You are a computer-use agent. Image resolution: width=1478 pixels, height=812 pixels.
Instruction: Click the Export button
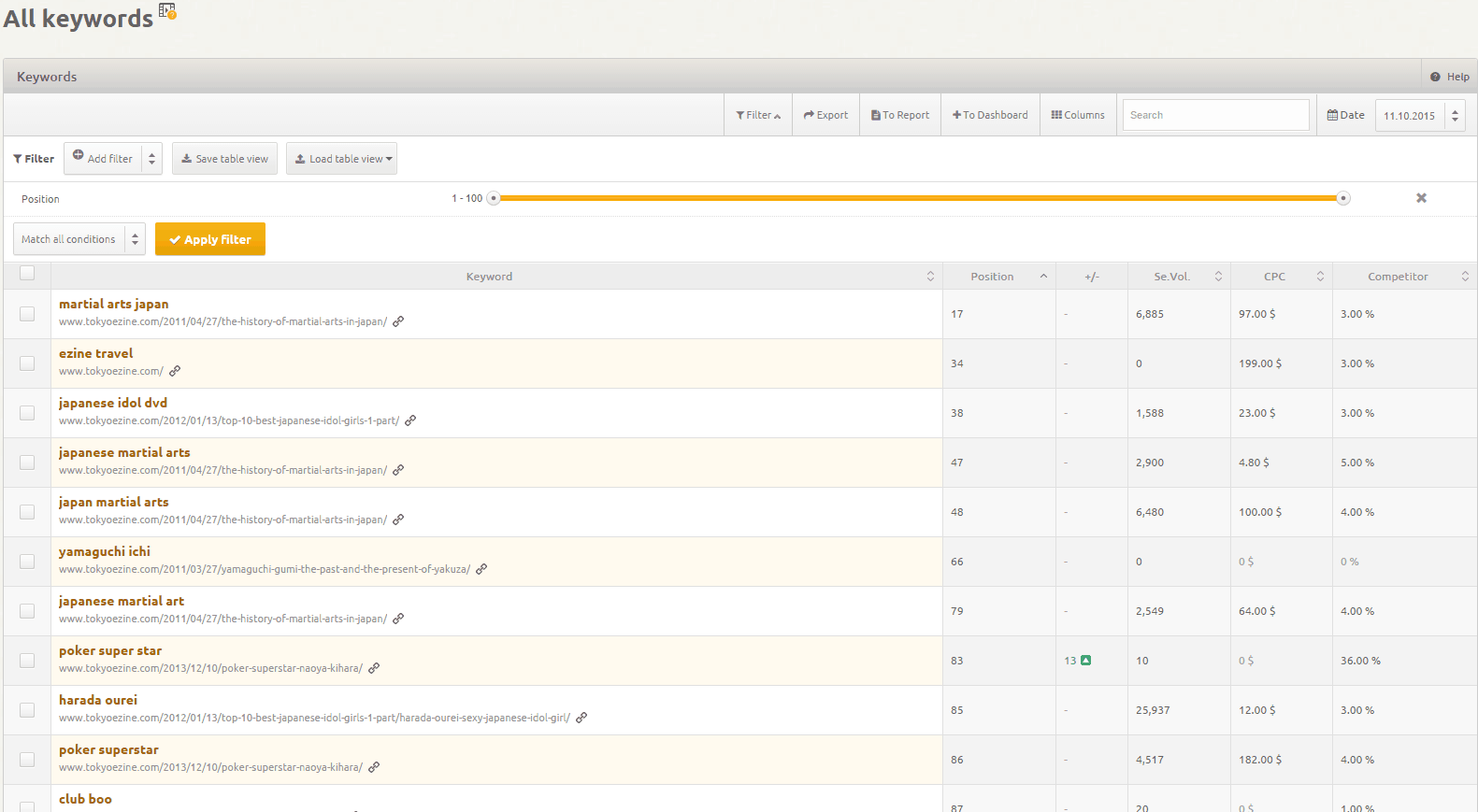[825, 115]
